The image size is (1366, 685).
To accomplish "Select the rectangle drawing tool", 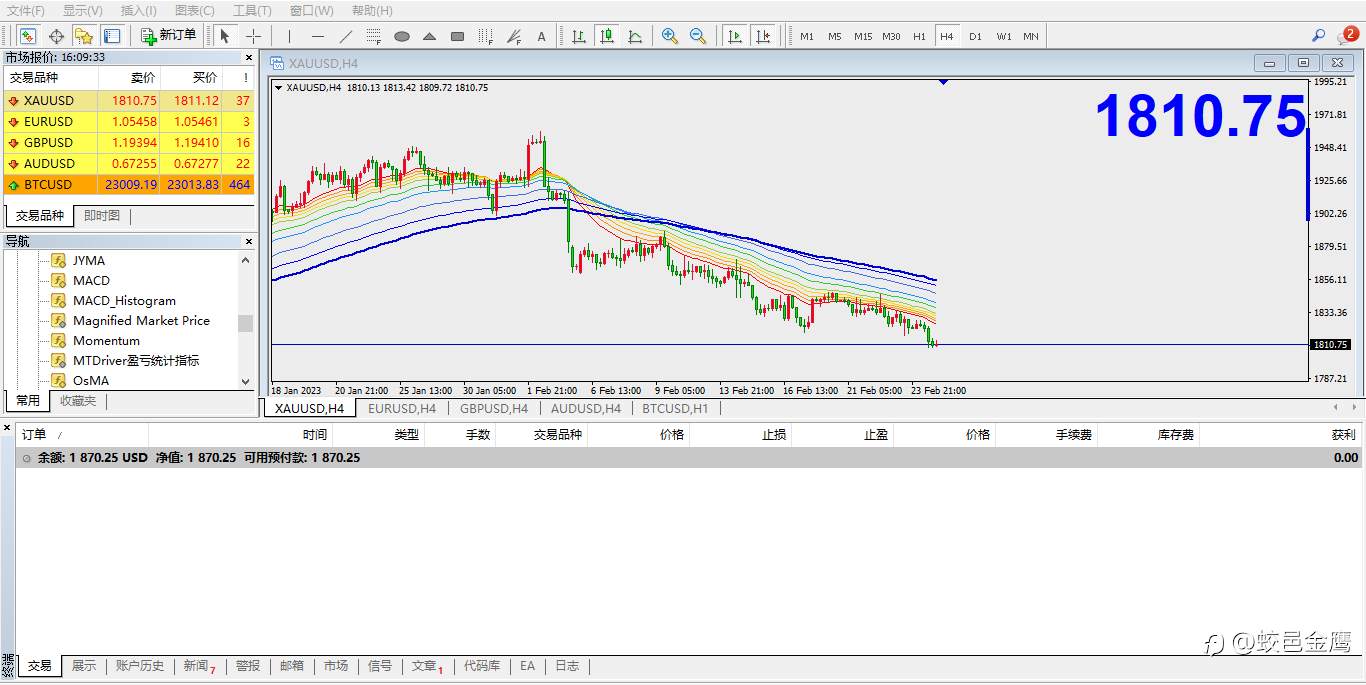I will tap(457, 36).
